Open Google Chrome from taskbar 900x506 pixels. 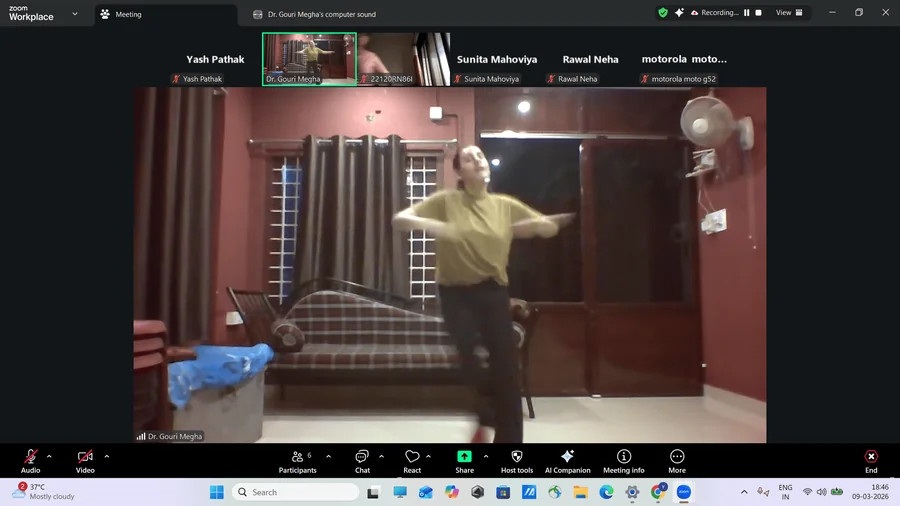click(658, 492)
